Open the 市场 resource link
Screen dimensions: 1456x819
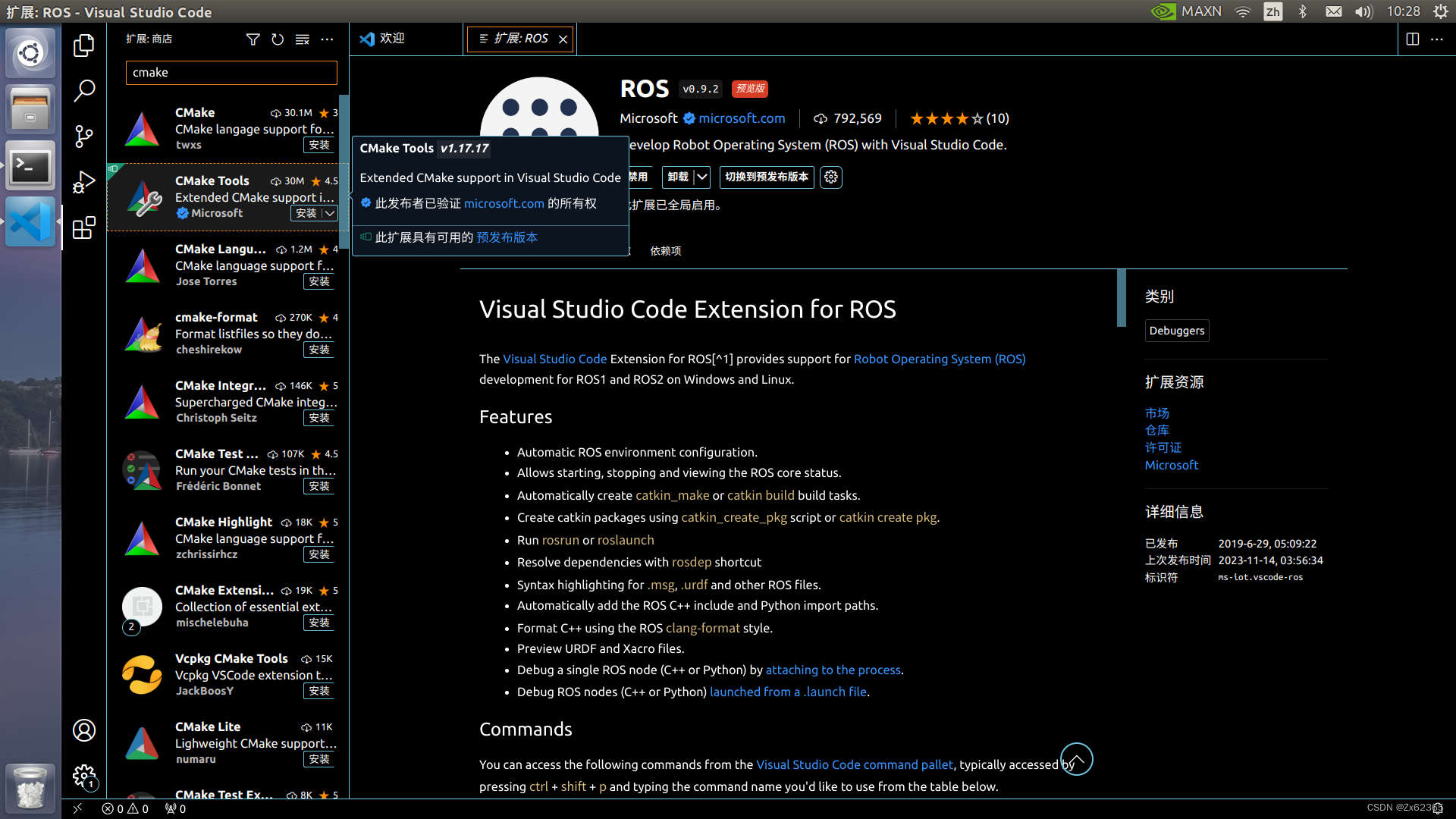coord(1157,413)
